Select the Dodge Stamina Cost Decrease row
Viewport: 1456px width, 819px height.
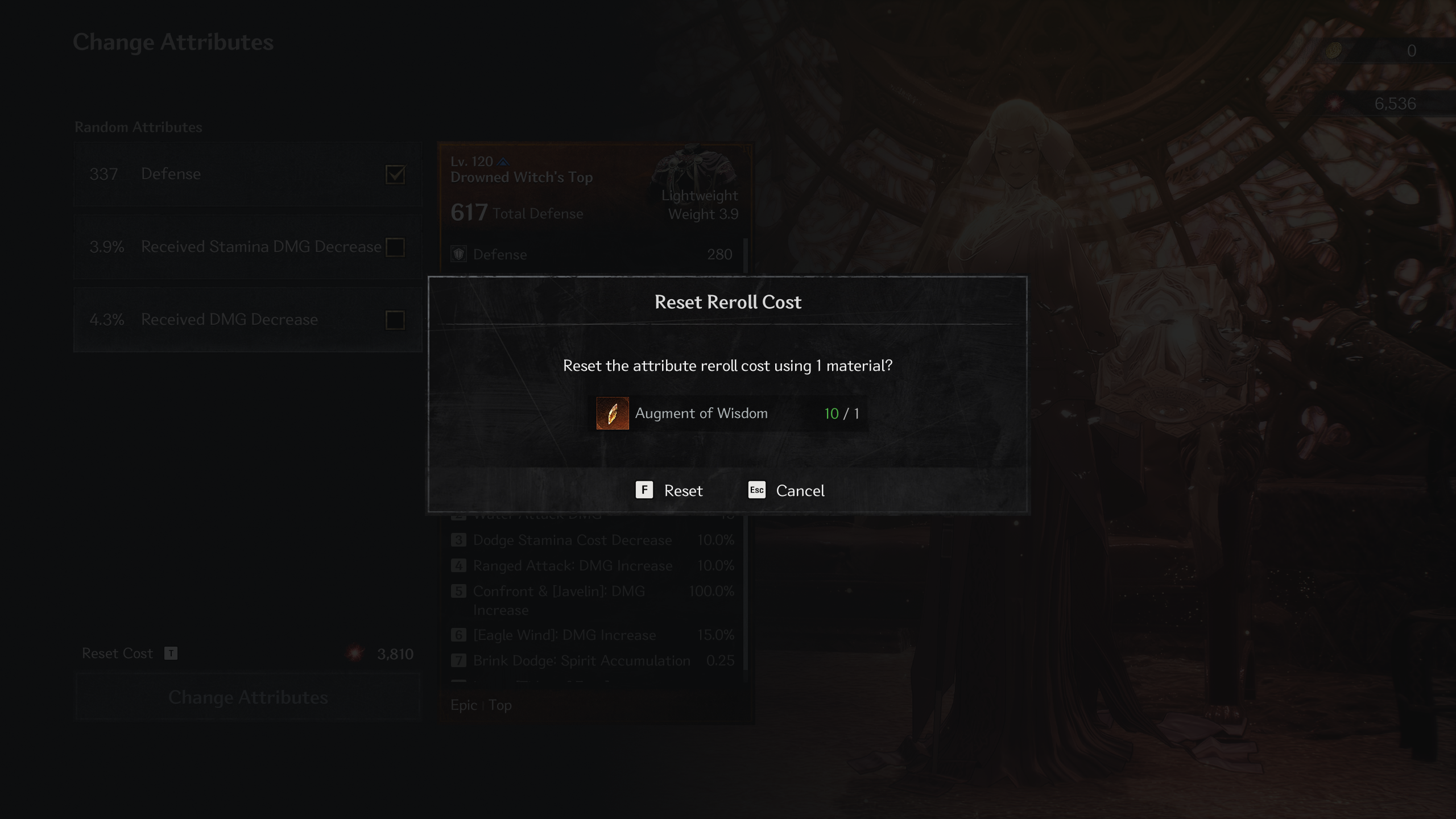point(593,540)
